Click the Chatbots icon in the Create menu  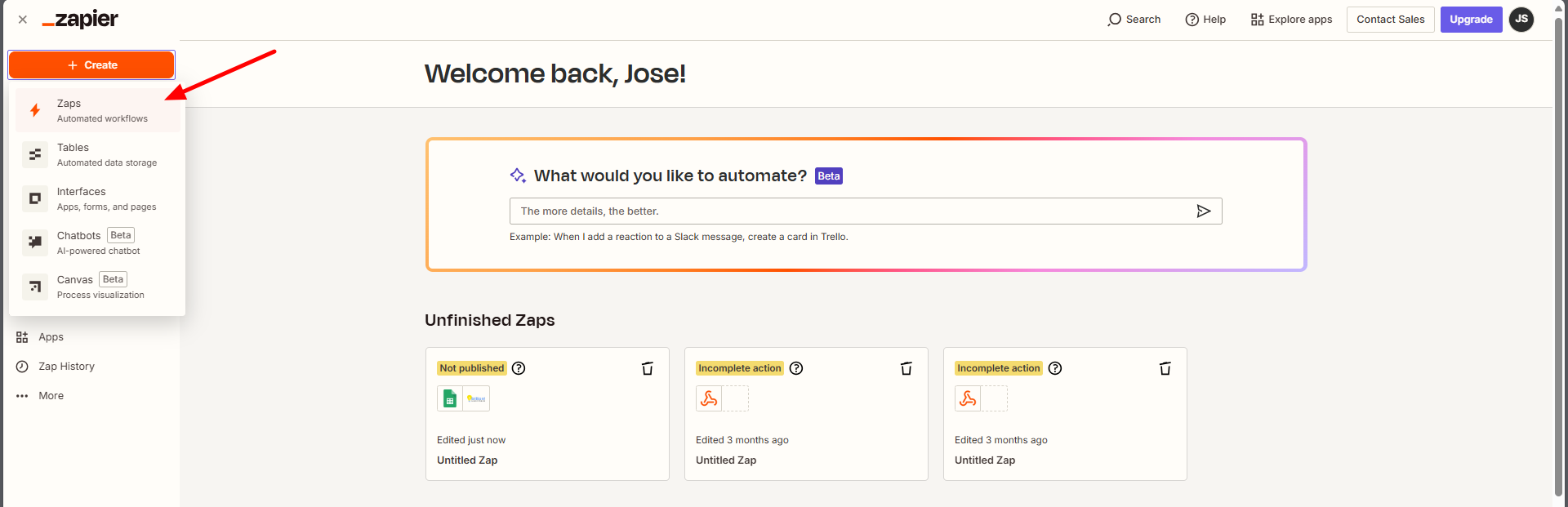coord(35,242)
